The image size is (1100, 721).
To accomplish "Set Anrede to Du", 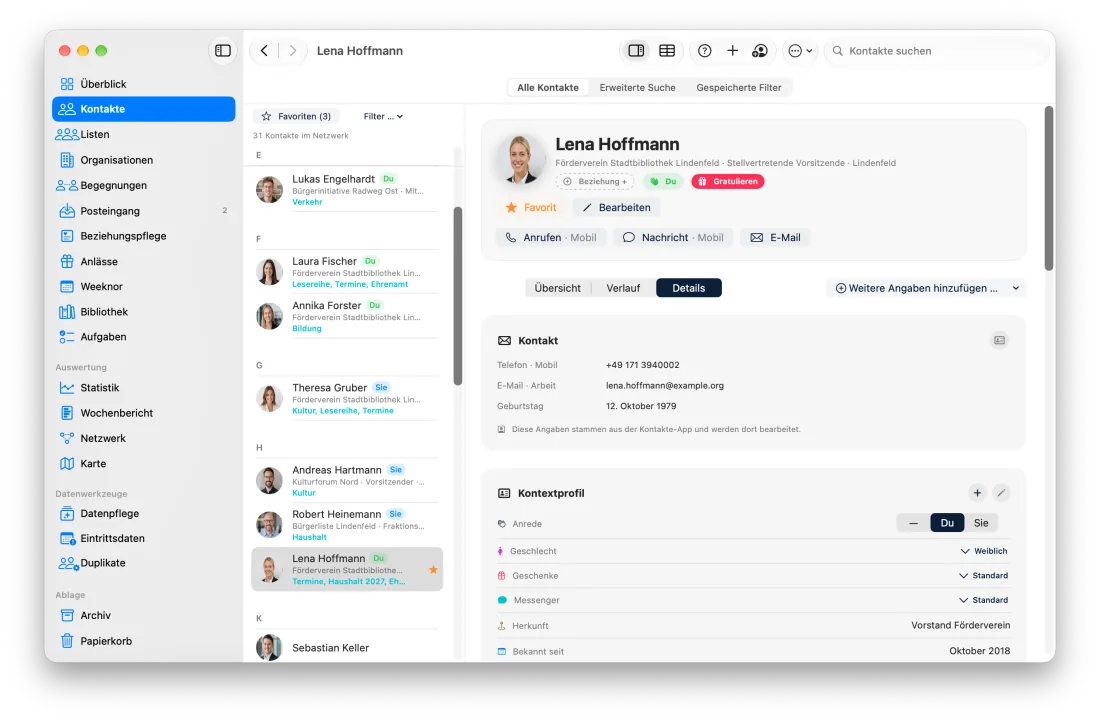I will [947, 523].
